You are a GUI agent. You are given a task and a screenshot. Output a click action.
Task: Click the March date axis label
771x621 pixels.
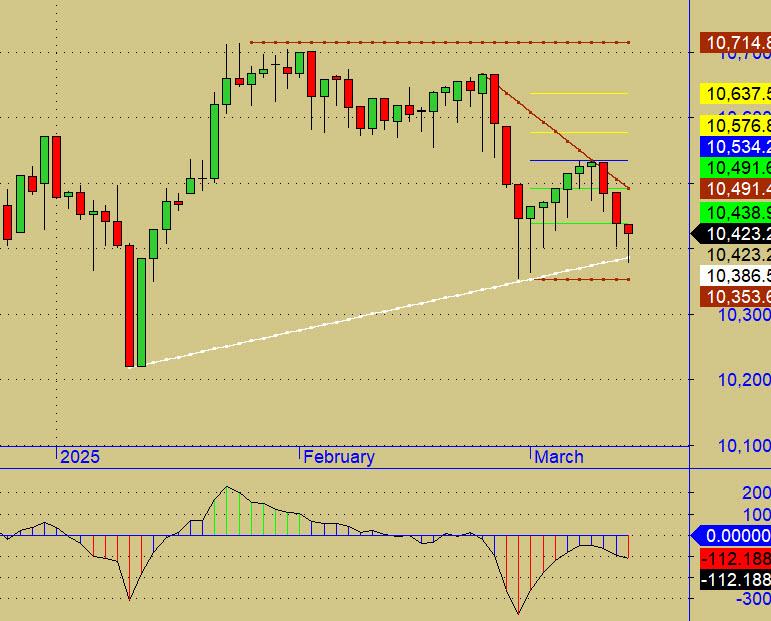[x=559, y=457]
